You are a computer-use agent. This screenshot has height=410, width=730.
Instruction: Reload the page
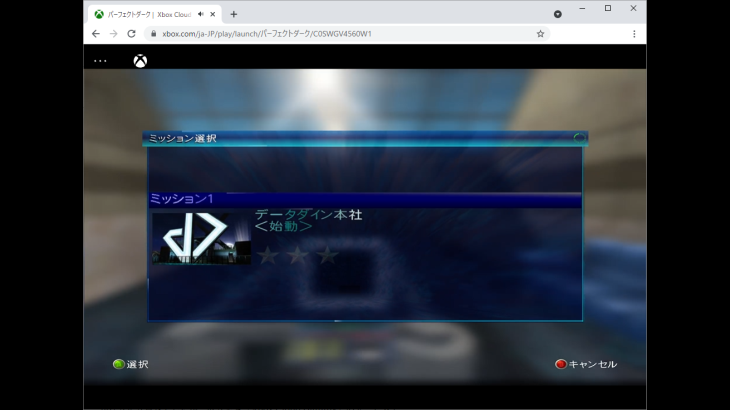(x=131, y=33)
